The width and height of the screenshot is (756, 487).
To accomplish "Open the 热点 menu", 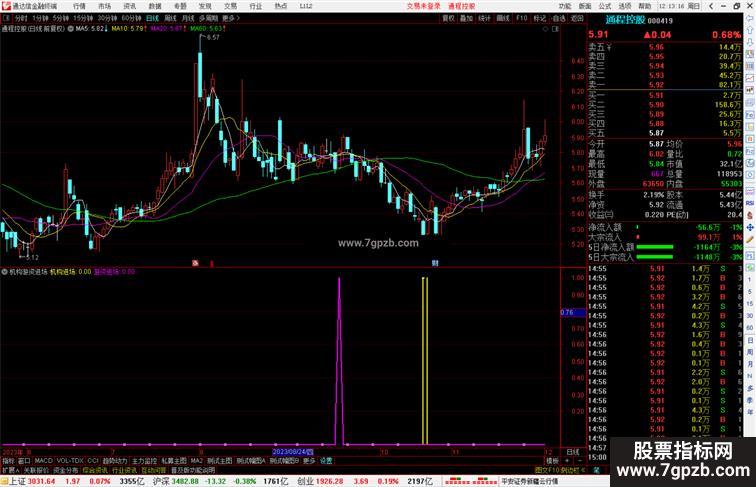I will click(x=281, y=6).
